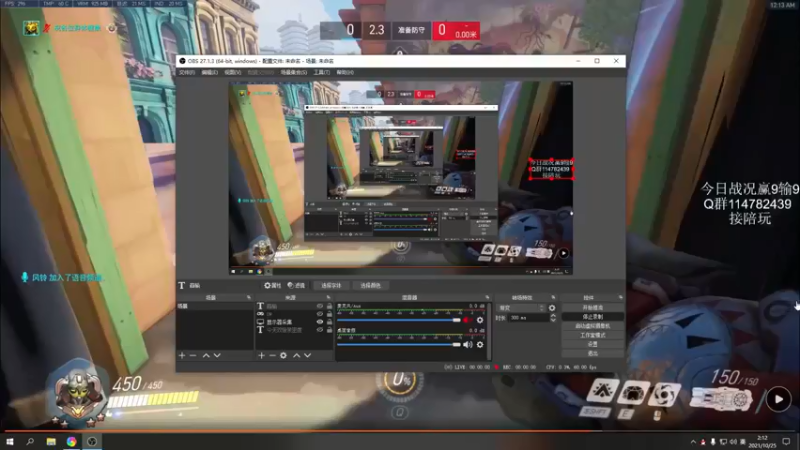Viewport: 800px width, 450px height.
Task: Select the red-outlined text box in preview
Action: point(551,169)
